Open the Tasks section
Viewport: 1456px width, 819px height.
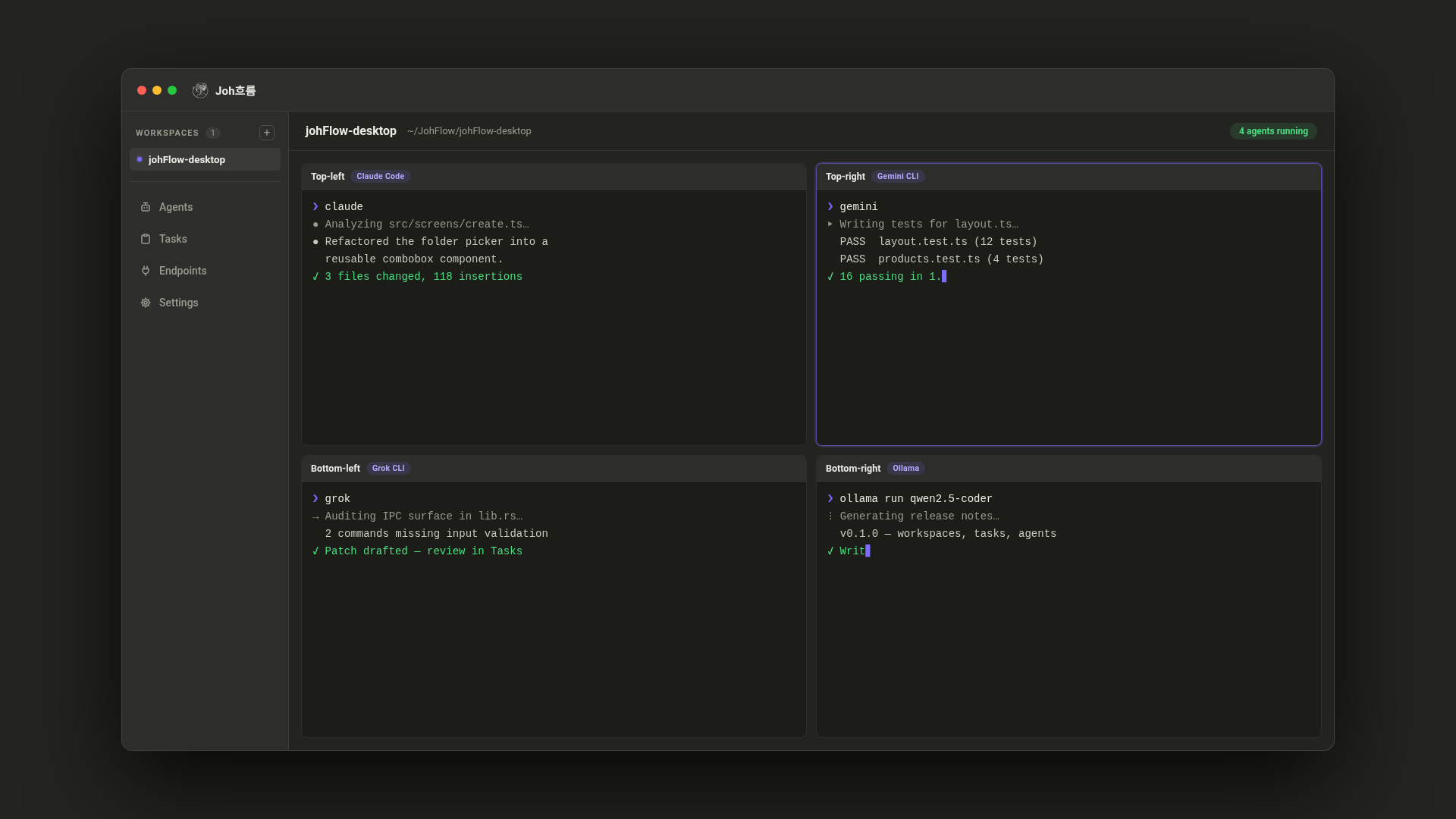205,239
